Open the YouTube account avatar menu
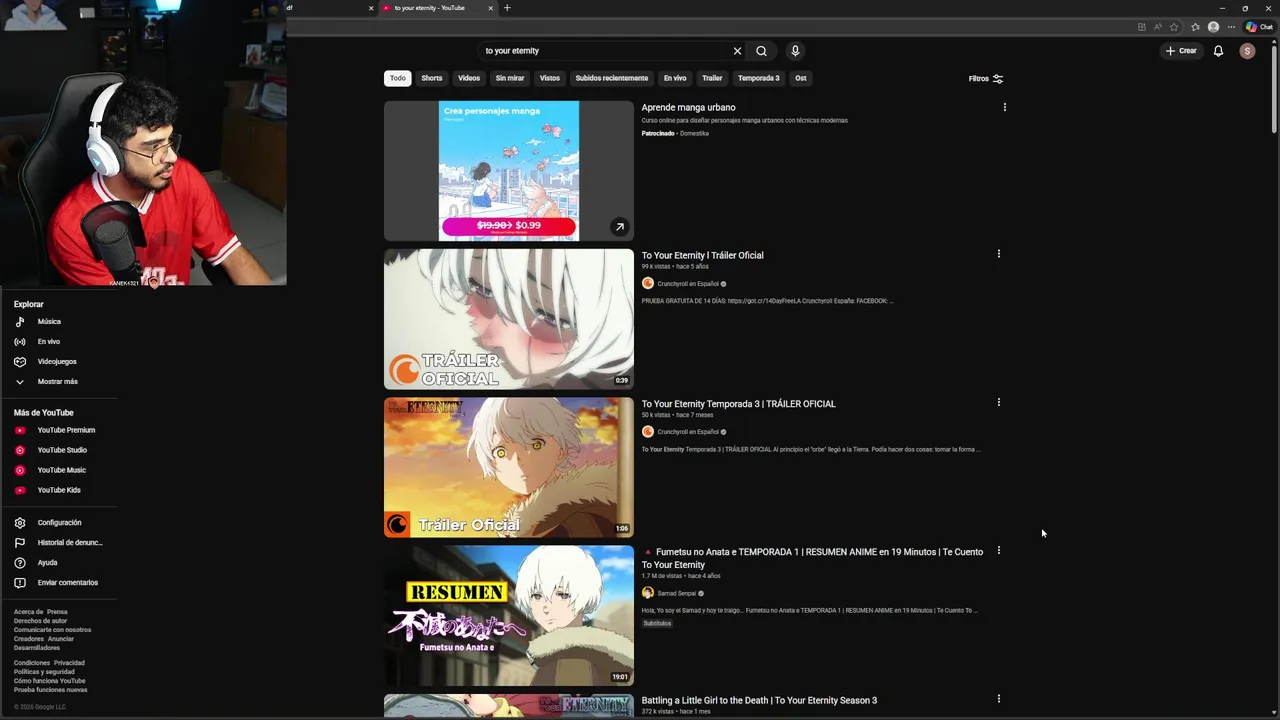 coord(1247,51)
